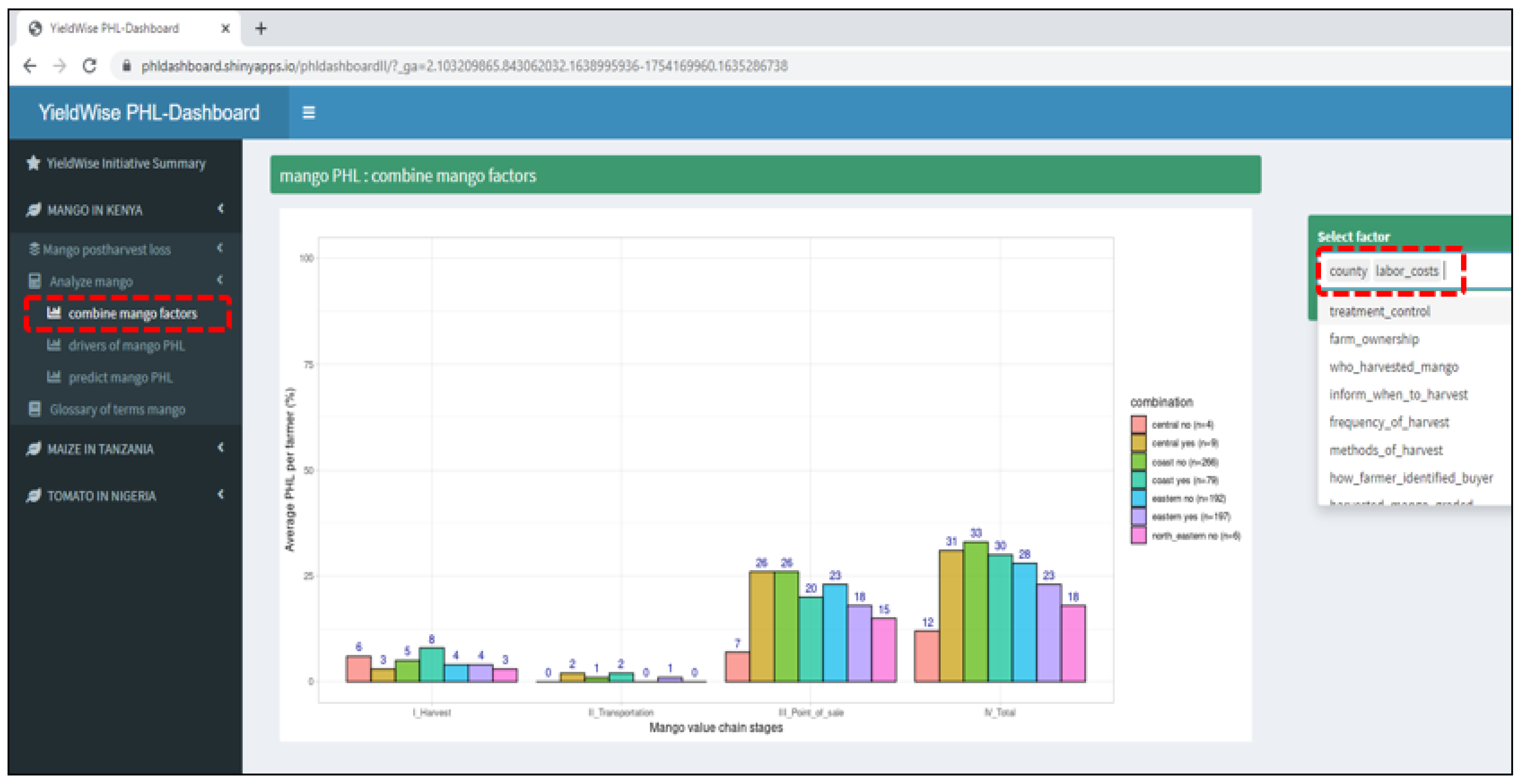The height and width of the screenshot is (784, 1520).
Task: Expand TOMATO IN NIGERIA section chevron
Action: [x=221, y=494]
